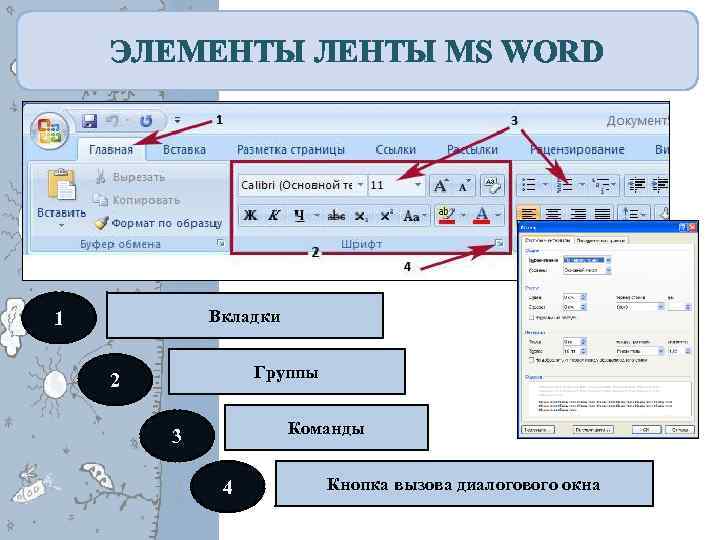Image resolution: width=720 pixels, height=540 pixels.
Task: Apply the text highlight color ab button
Action: [x=446, y=215]
